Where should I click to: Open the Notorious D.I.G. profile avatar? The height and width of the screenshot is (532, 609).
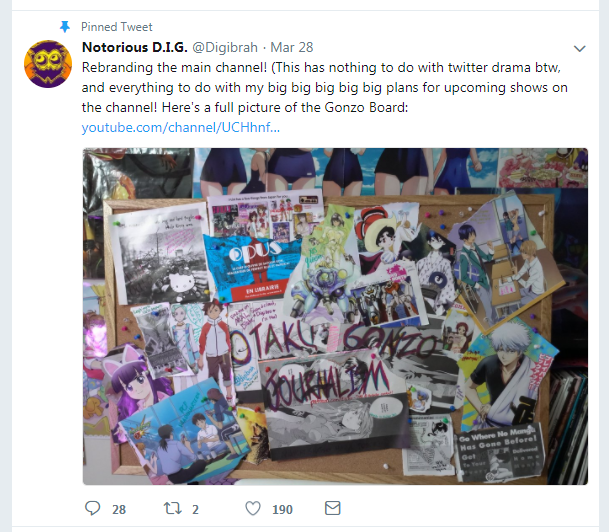point(48,64)
